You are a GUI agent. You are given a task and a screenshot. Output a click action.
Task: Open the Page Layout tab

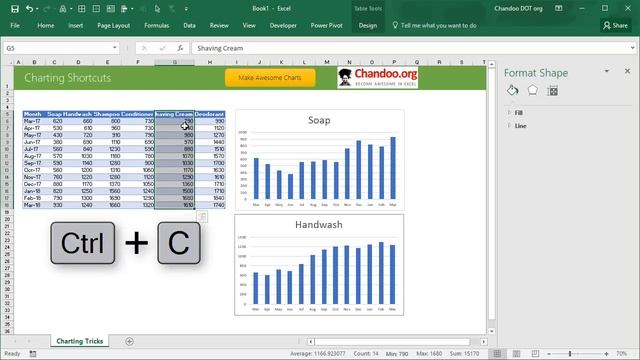tap(113, 25)
